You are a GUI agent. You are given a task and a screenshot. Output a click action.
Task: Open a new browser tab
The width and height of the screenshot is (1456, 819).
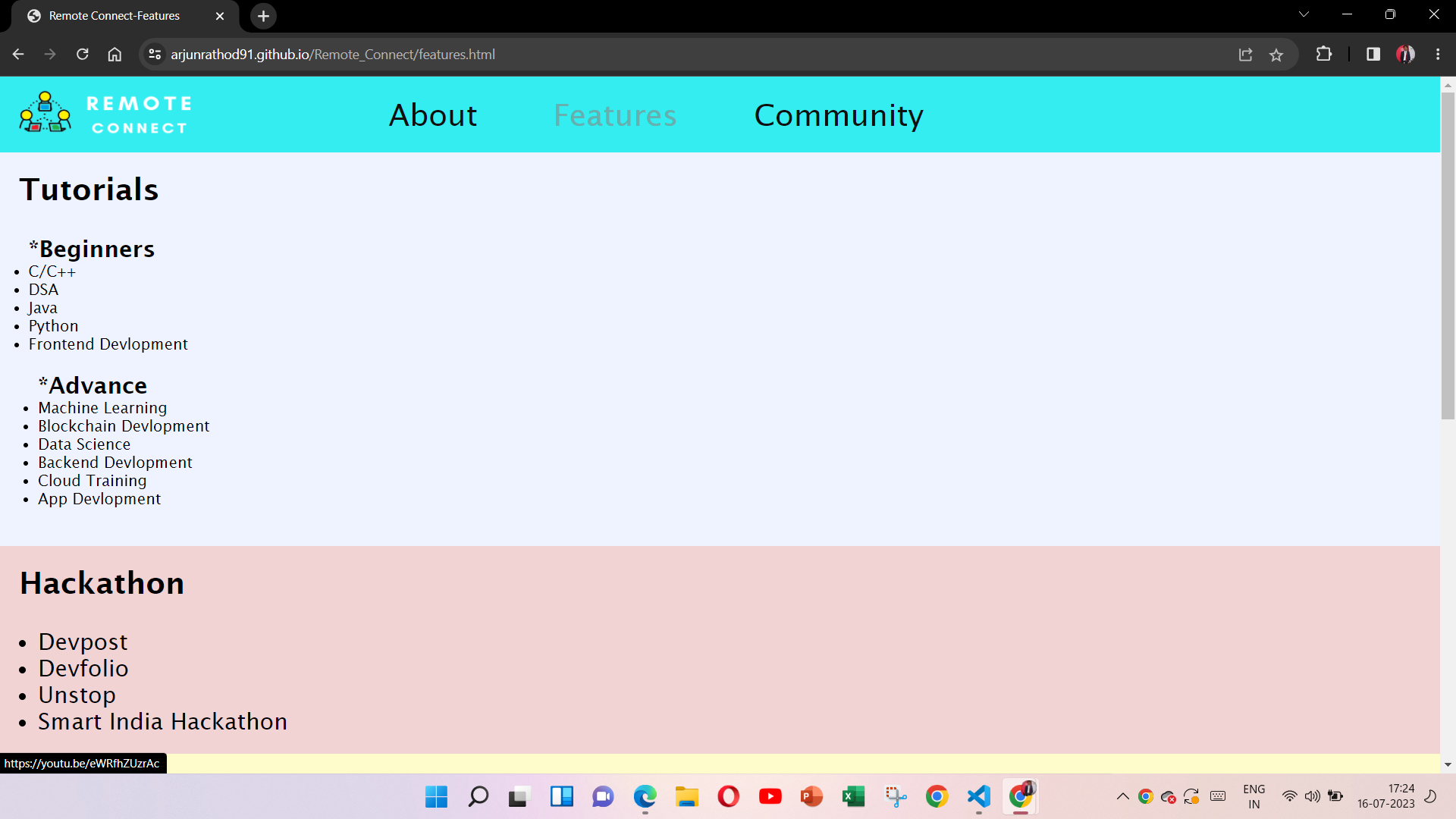tap(263, 16)
